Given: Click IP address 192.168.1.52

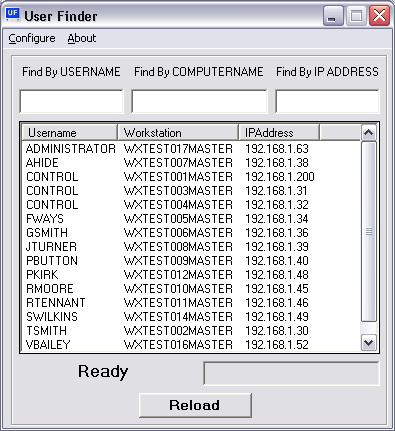Looking at the screenshot, I should 277,345.
